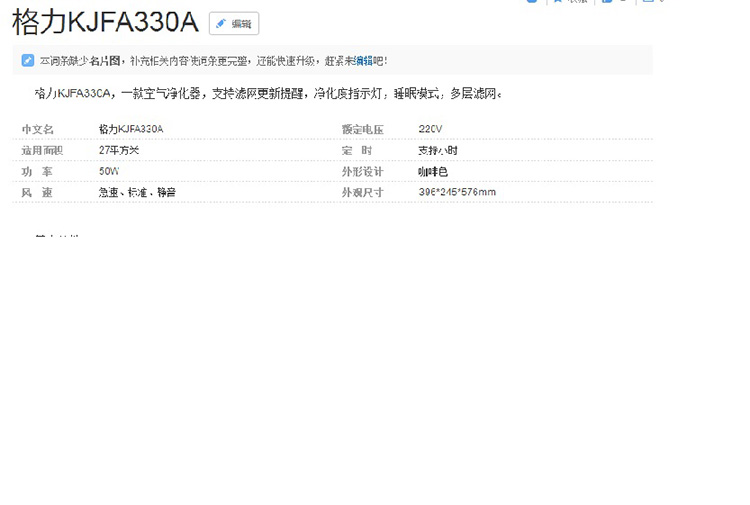This screenshot has width=750, height=505.
Task: Click the 中文名 label in the info table
Action: point(37,129)
